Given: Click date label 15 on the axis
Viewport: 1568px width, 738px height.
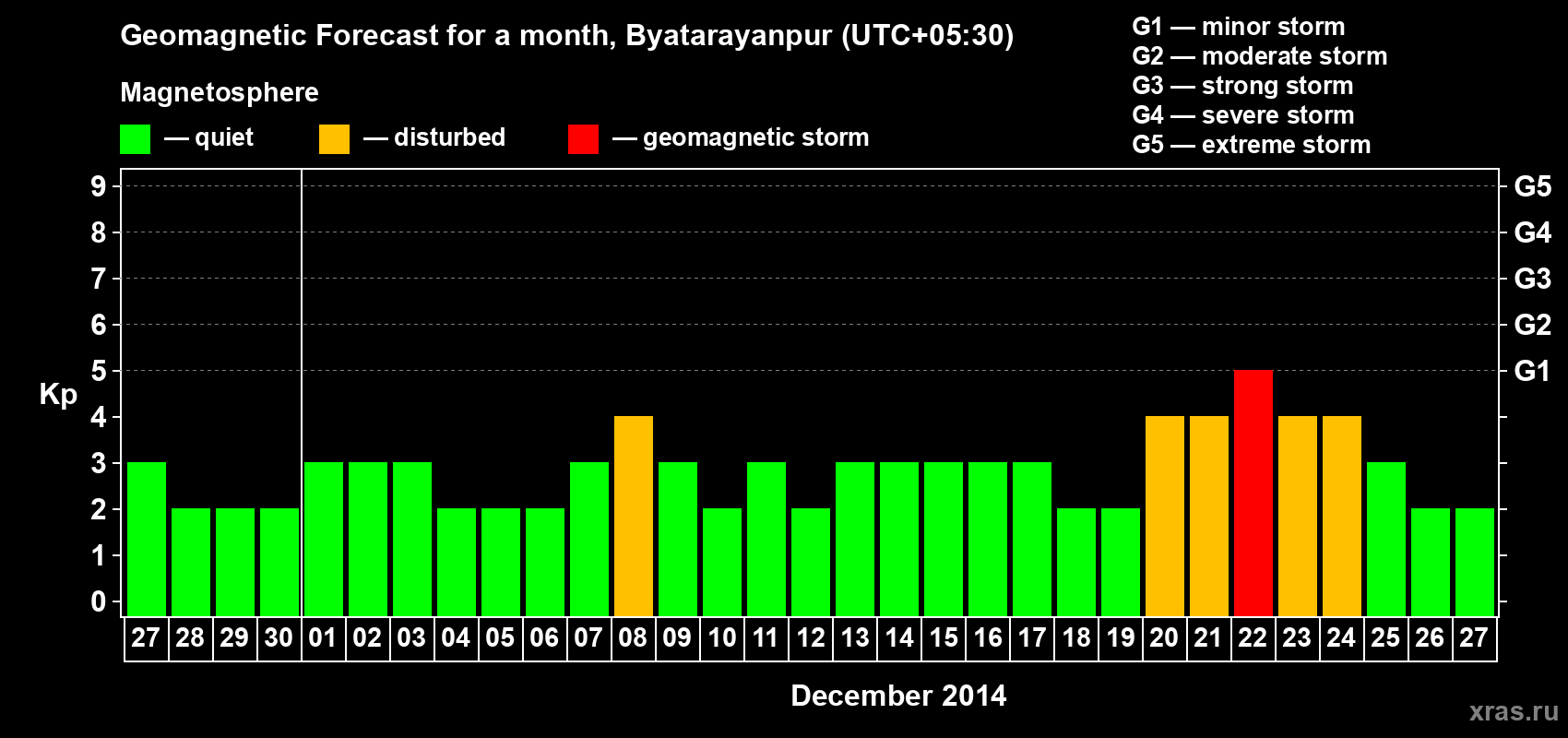Looking at the screenshot, I should click(944, 638).
